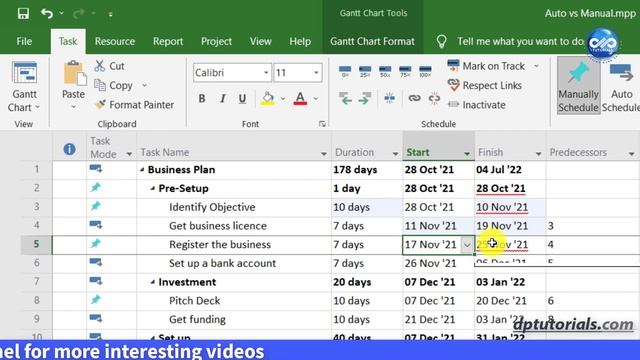Collapse the Investment summary task
640x360 pixels.
coord(152,282)
